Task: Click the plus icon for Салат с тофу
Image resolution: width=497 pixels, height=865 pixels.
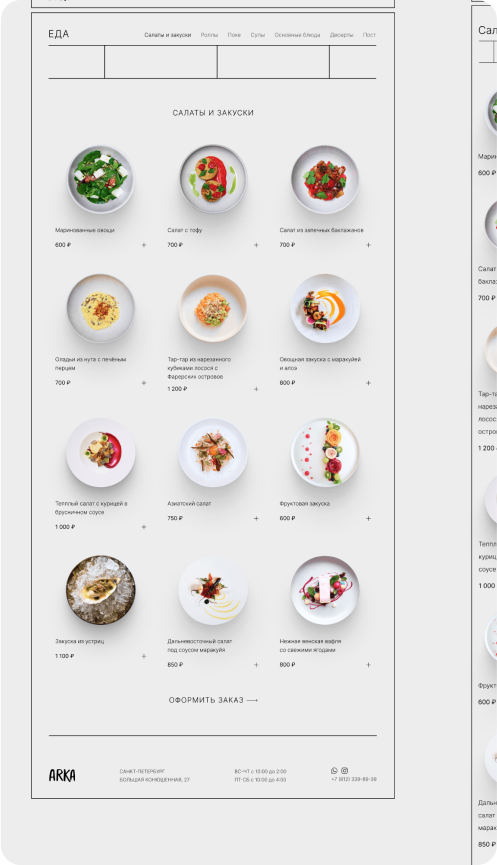Action: pyautogui.click(x=256, y=245)
